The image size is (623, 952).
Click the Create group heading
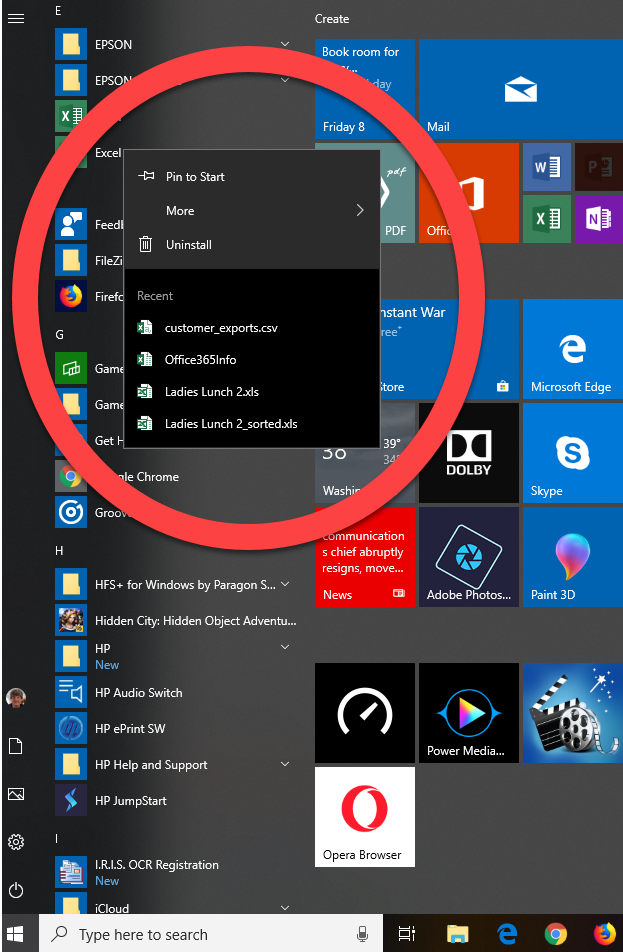click(332, 19)
